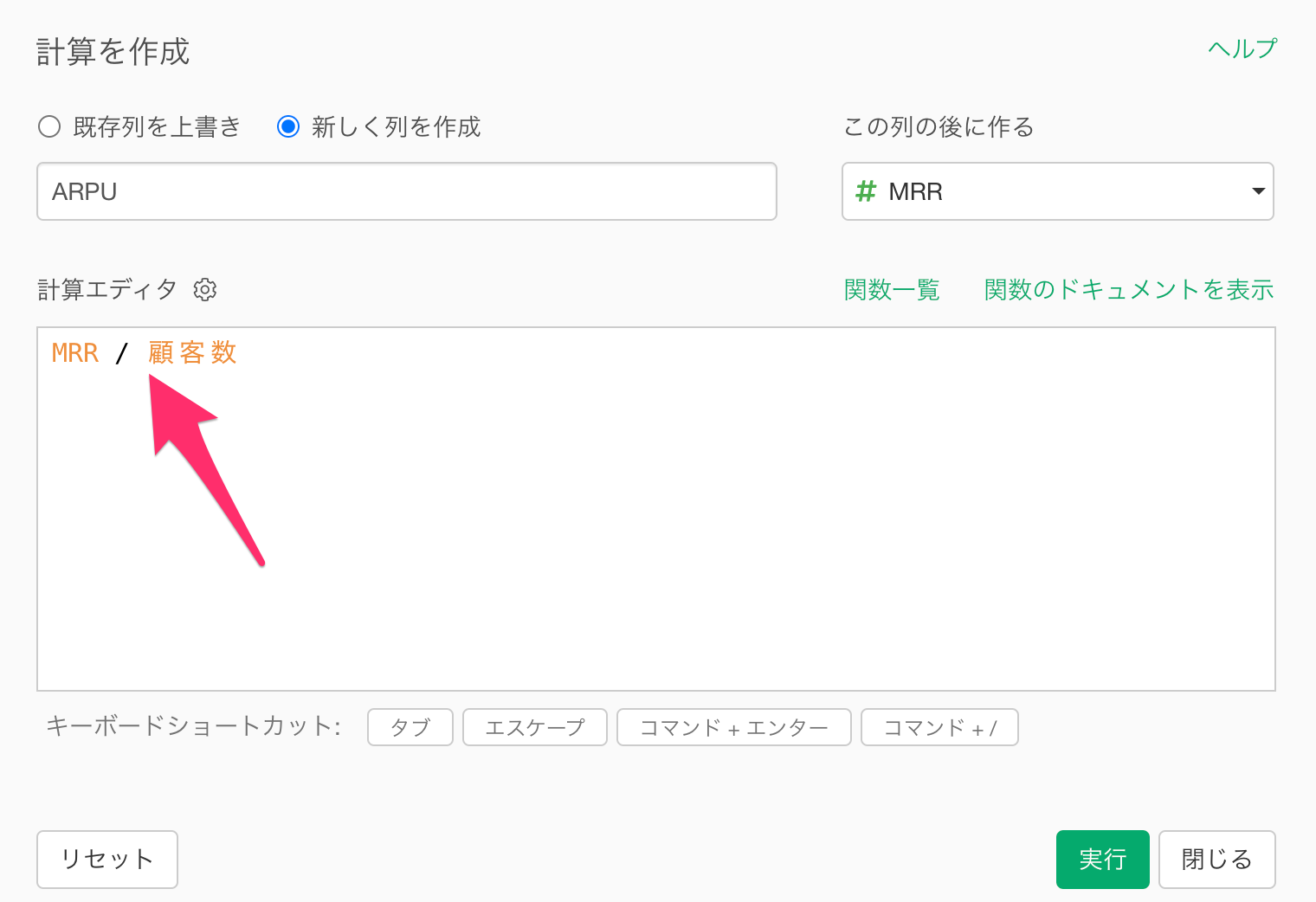Click the 顧客数 token in the formula

pyautogui.click(x=192, y=353)
